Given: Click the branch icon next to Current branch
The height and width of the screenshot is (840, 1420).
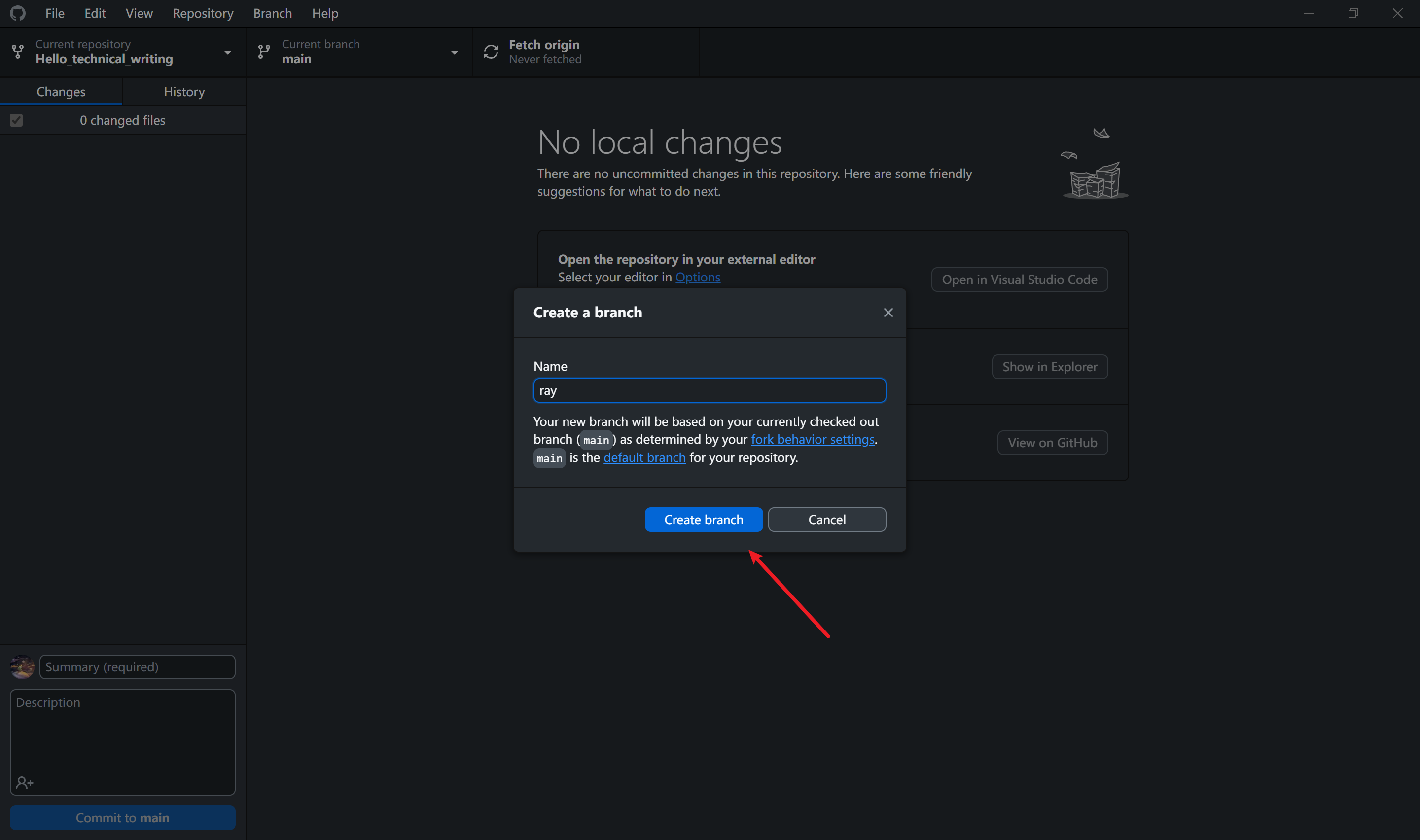Looking at the screenshot, I should [x=264, y=51].
